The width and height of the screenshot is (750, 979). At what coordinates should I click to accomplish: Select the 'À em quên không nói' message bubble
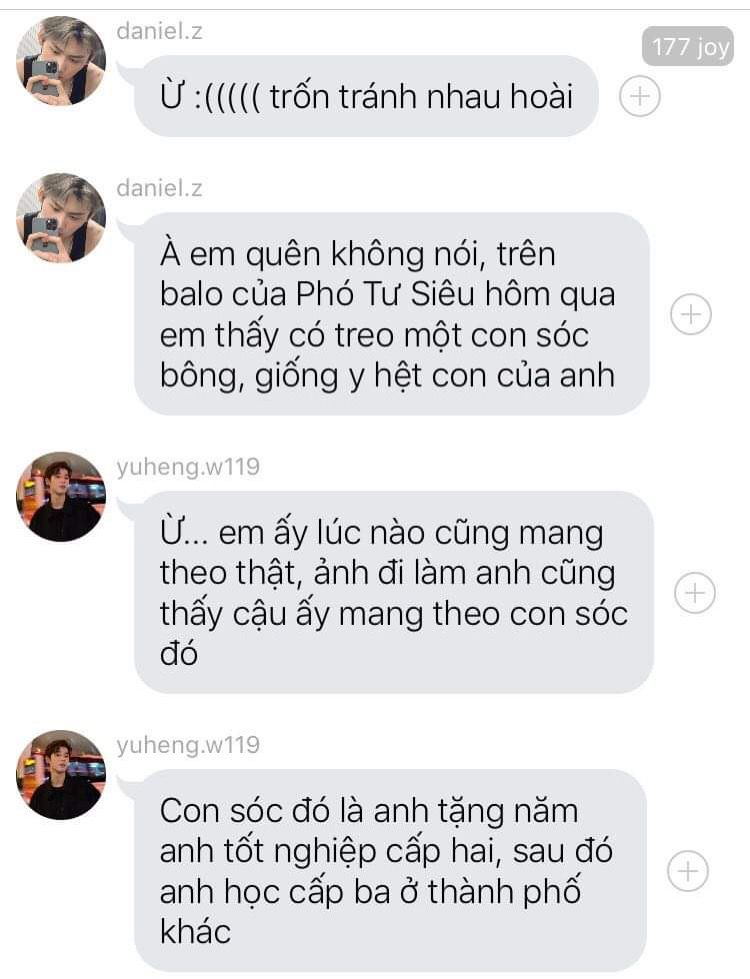[x=392, y=313]
